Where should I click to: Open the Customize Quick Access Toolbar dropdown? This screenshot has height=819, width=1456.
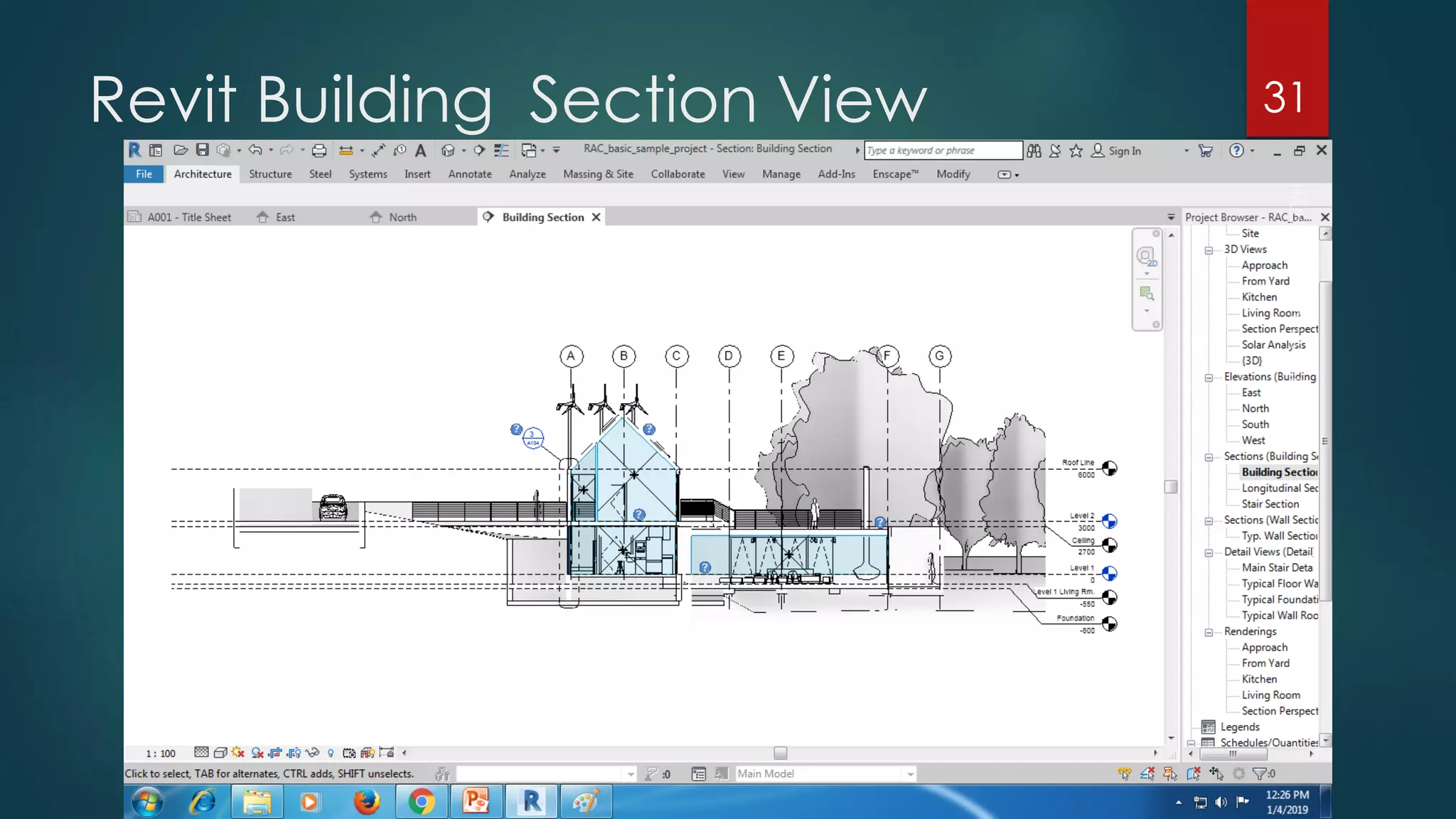click(x=557, y=150)
